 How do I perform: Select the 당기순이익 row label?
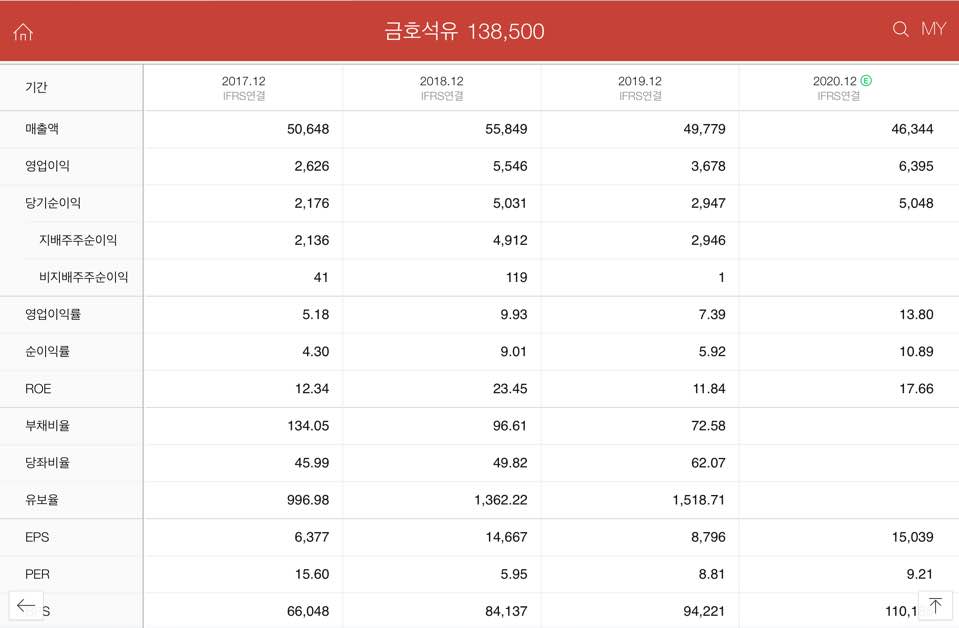pyautogui.click(x=53, y=203)
